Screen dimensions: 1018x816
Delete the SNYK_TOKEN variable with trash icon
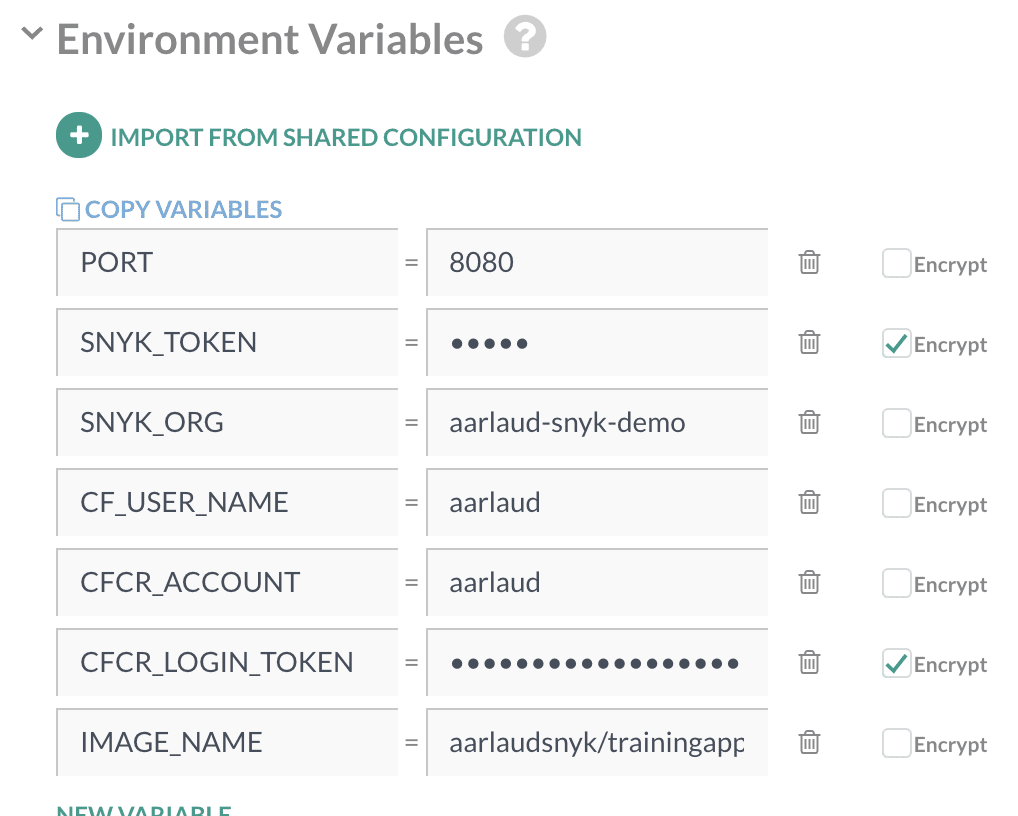tap(809, 342)
